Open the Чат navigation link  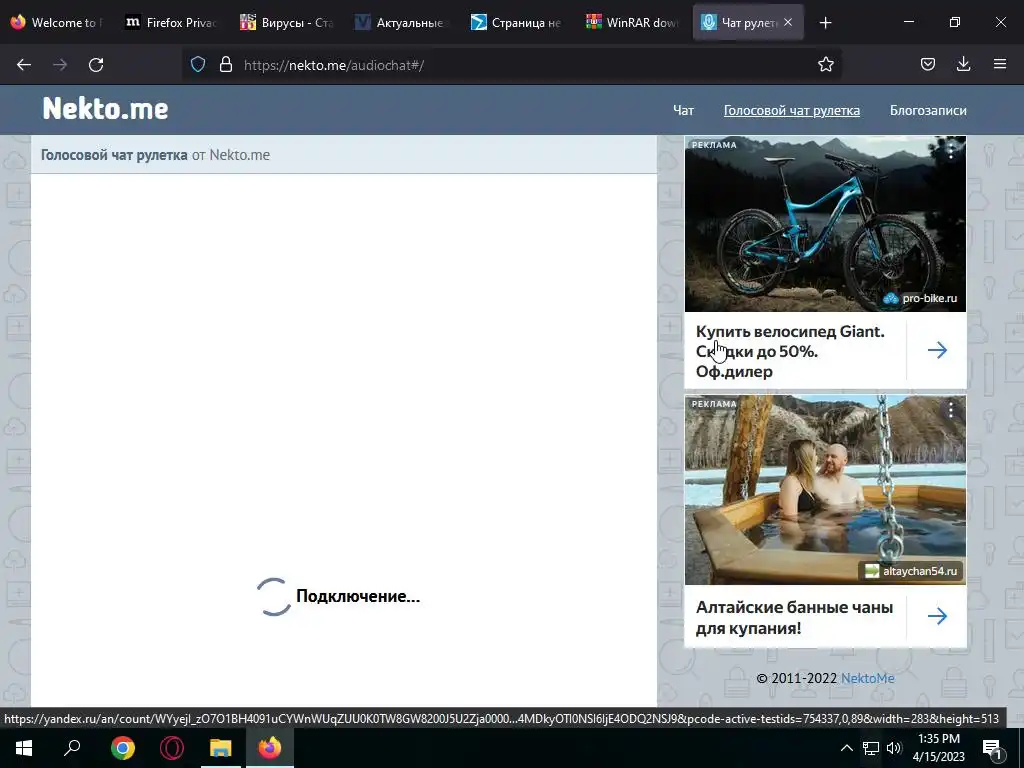click(x=683, y=110)
